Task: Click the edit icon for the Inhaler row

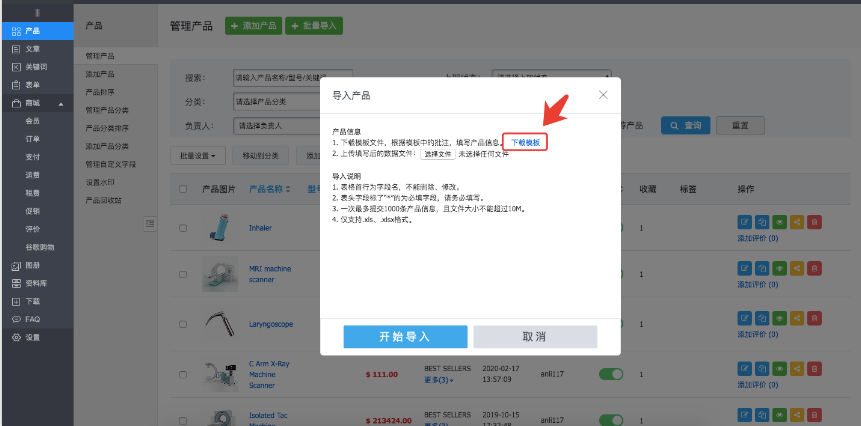Action: (744, 222)
